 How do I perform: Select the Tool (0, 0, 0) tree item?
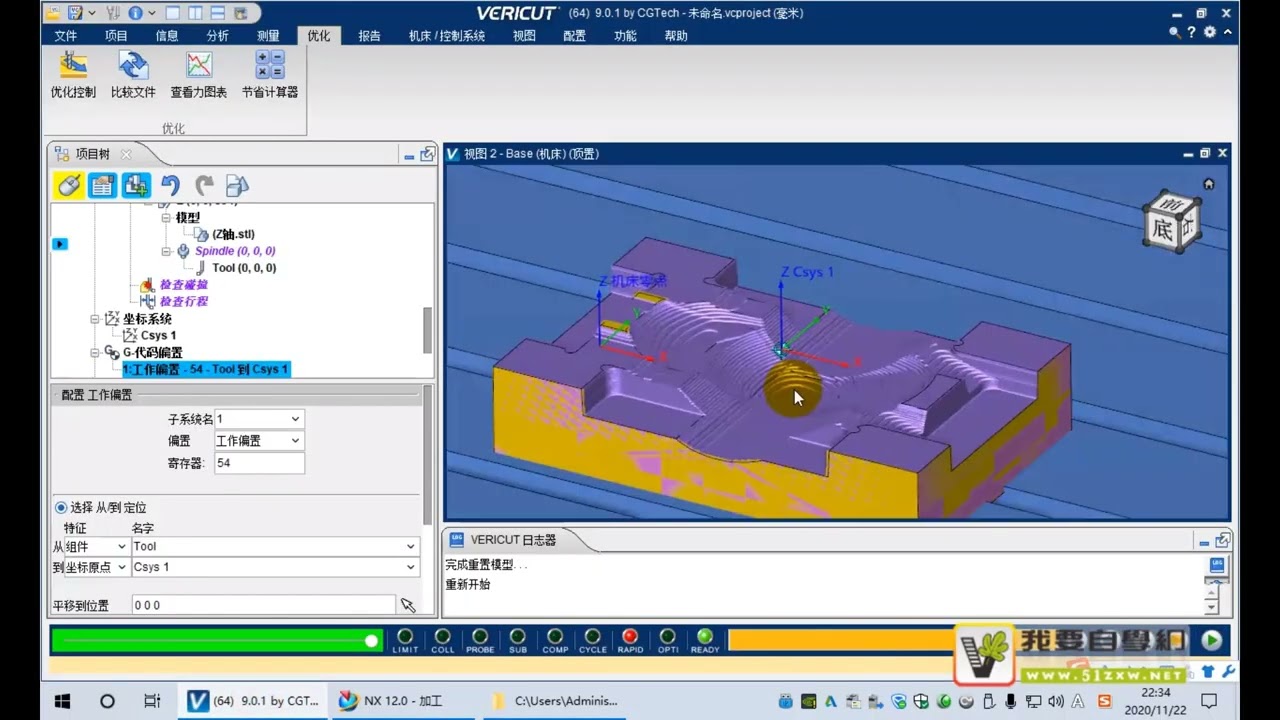[x=244, y=268]
